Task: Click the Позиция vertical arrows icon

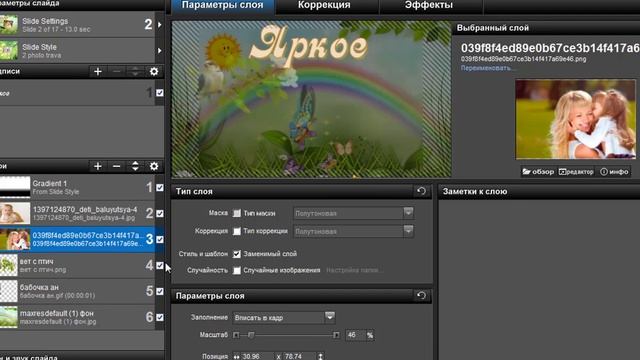Action: [321, 357]
